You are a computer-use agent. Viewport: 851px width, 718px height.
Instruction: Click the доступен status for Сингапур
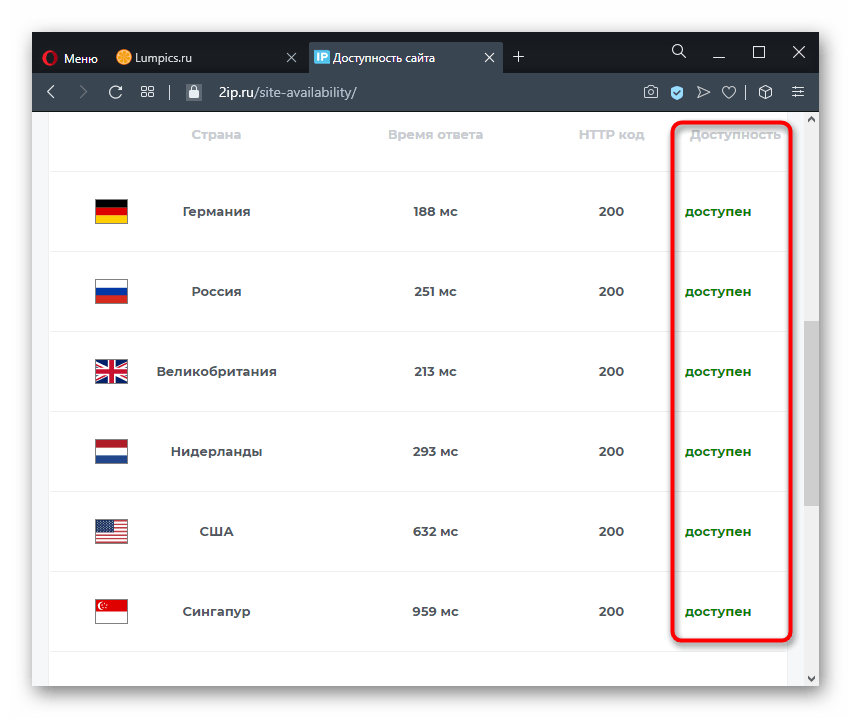click(x=717, y=612)
